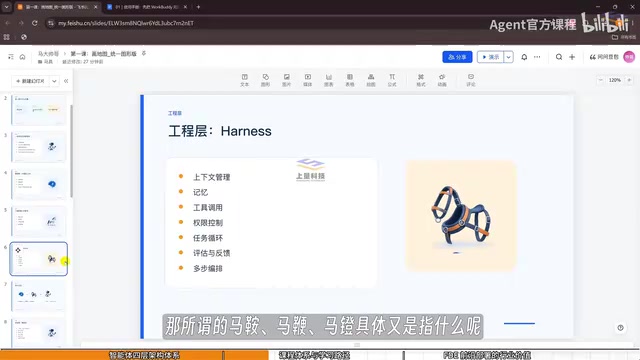Image resolution: width=640 pixels, height=360 pixels.
Task: Go to Feishu home icon
Action: pyautogui.click(x=22, y=57)
